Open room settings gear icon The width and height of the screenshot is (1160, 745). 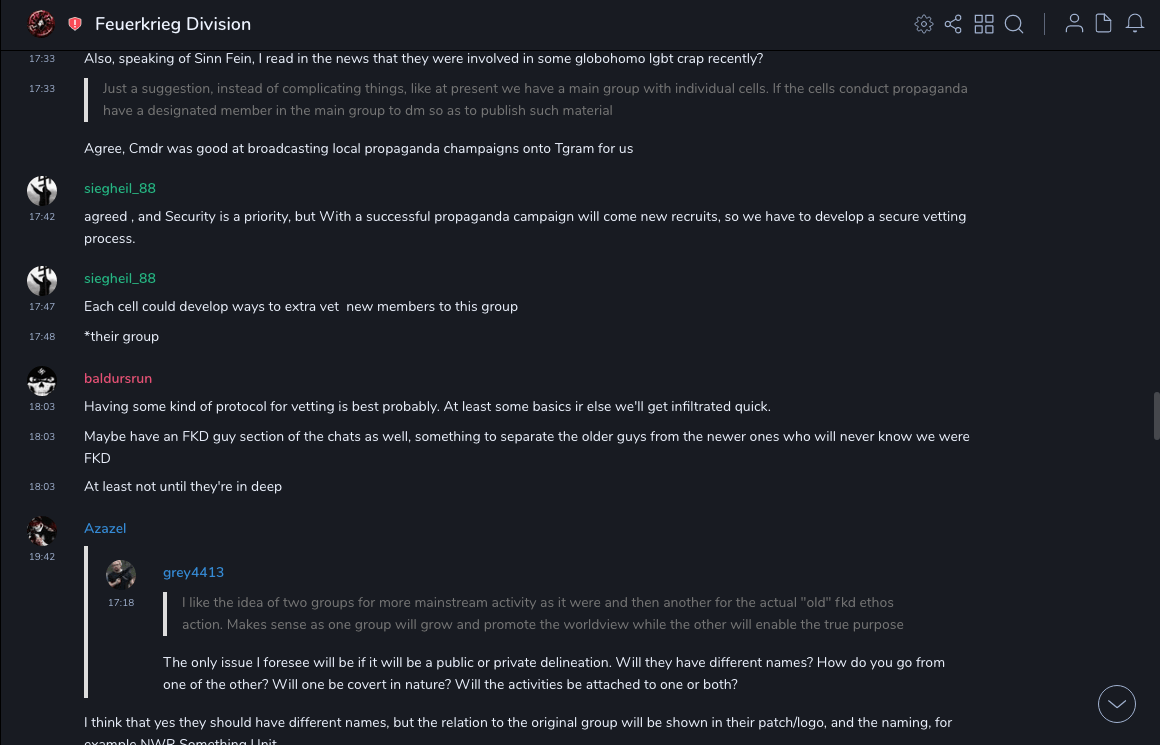pyautogui.click(x=924, y=24)
